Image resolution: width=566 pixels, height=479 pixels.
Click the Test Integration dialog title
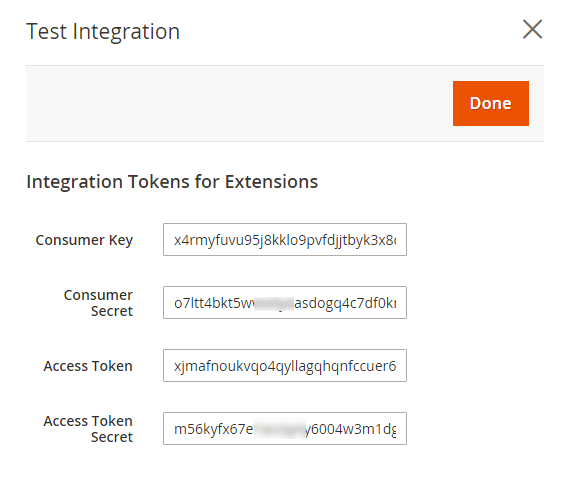[x=103, y=31]
